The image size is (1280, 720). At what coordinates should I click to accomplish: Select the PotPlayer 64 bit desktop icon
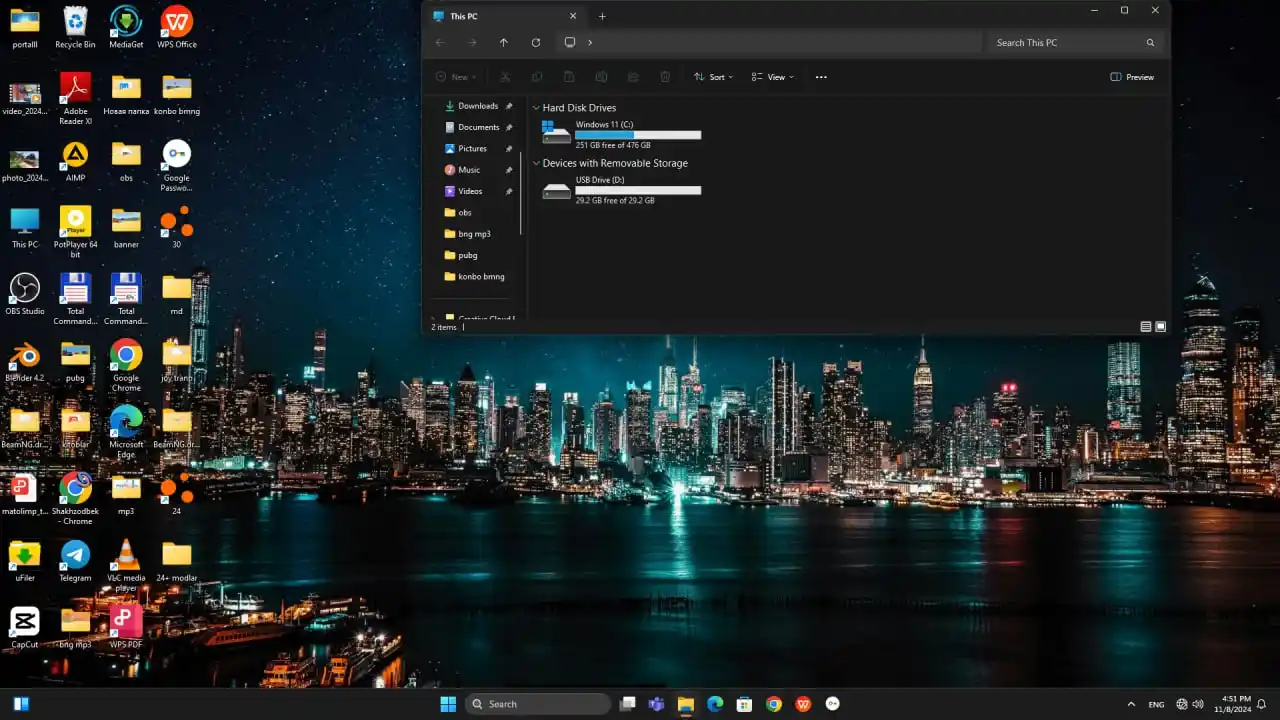pos(75,232)
